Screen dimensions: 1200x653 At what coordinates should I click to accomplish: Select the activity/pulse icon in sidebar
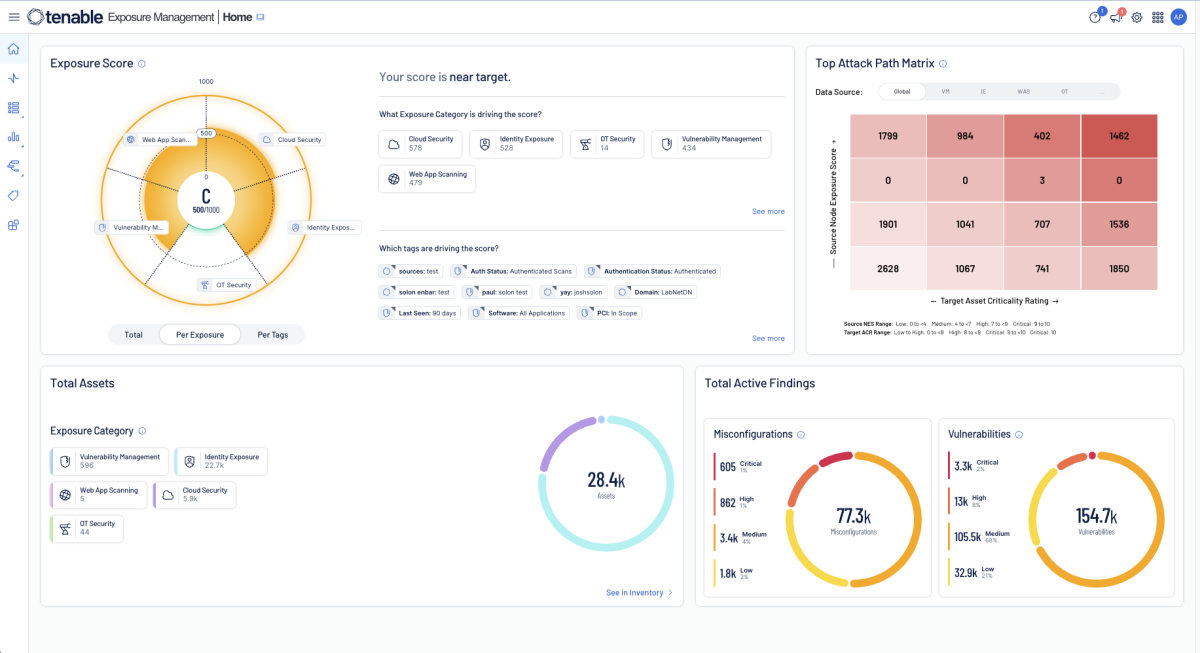click(13, 77)
